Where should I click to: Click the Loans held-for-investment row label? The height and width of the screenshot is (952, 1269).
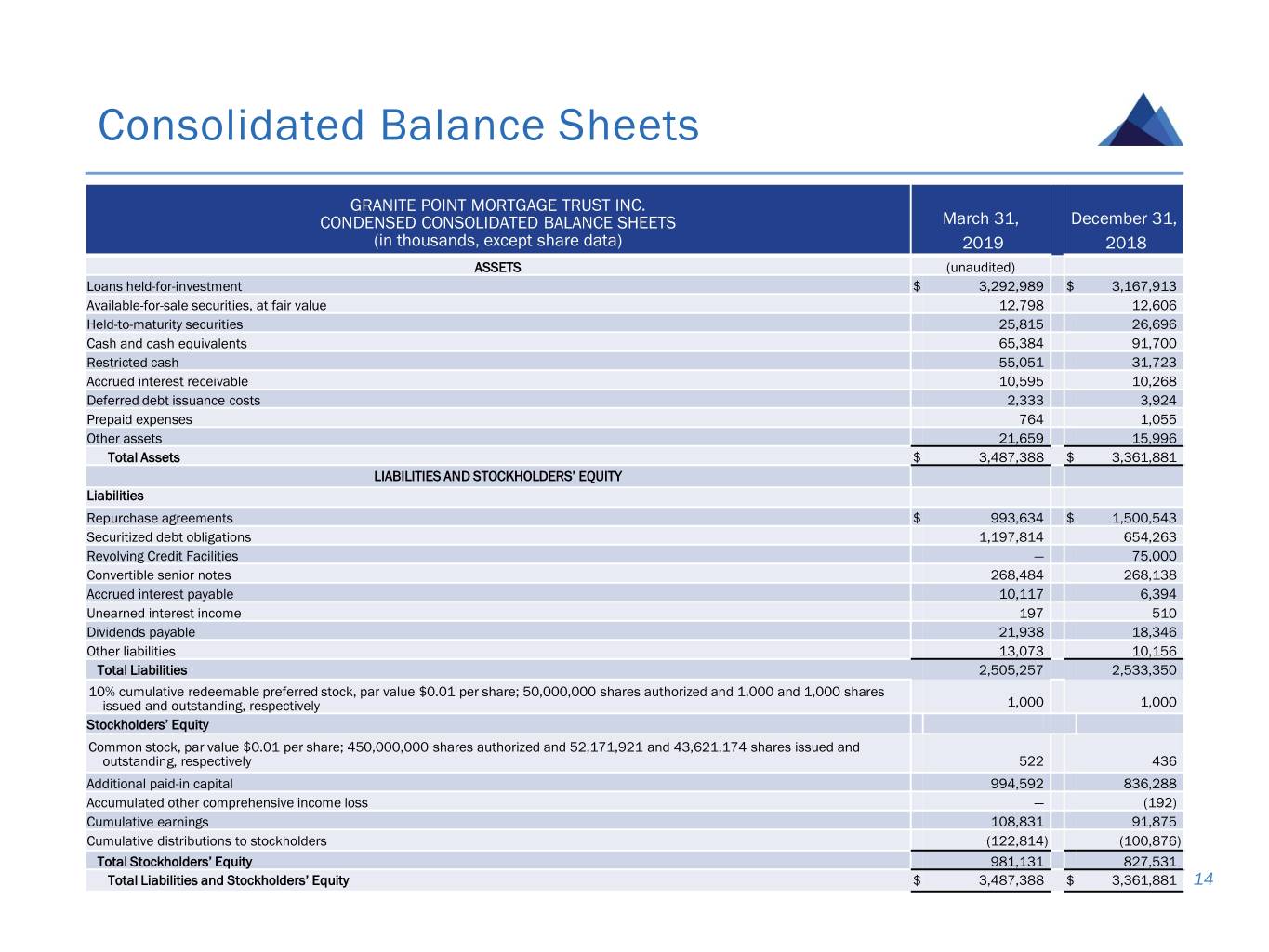click(164, 286)
